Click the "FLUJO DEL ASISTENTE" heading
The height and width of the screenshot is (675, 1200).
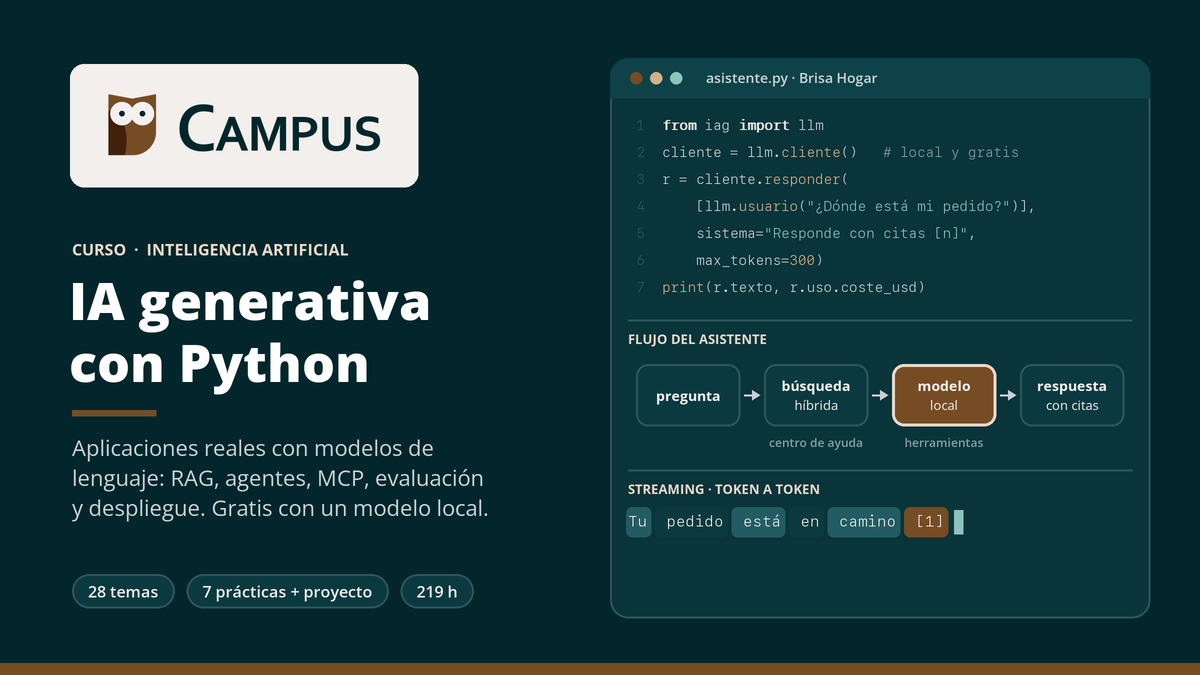[x=697, y=339]
